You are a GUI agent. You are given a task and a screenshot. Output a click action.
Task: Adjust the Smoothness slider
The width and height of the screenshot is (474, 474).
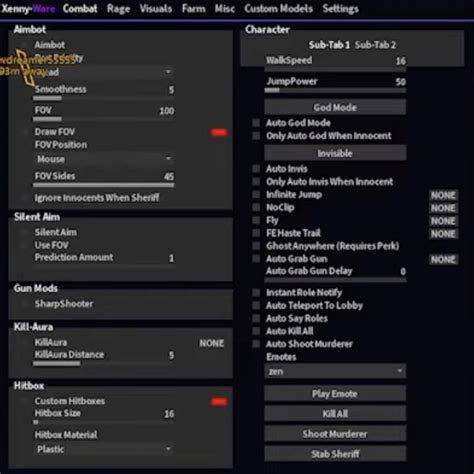coord(104,98)
